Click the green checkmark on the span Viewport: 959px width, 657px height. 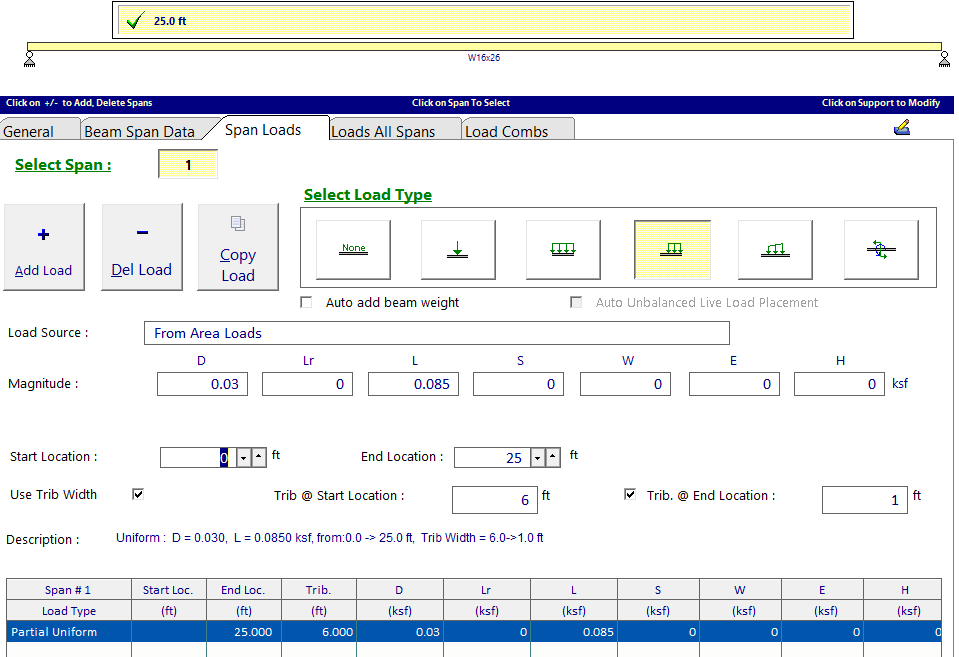135,21
